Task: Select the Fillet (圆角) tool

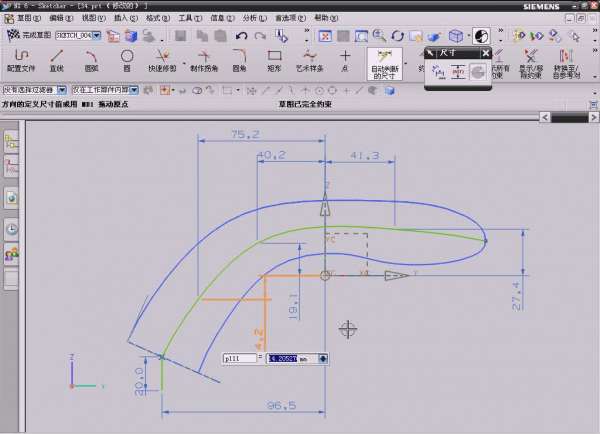Action: 239,60
